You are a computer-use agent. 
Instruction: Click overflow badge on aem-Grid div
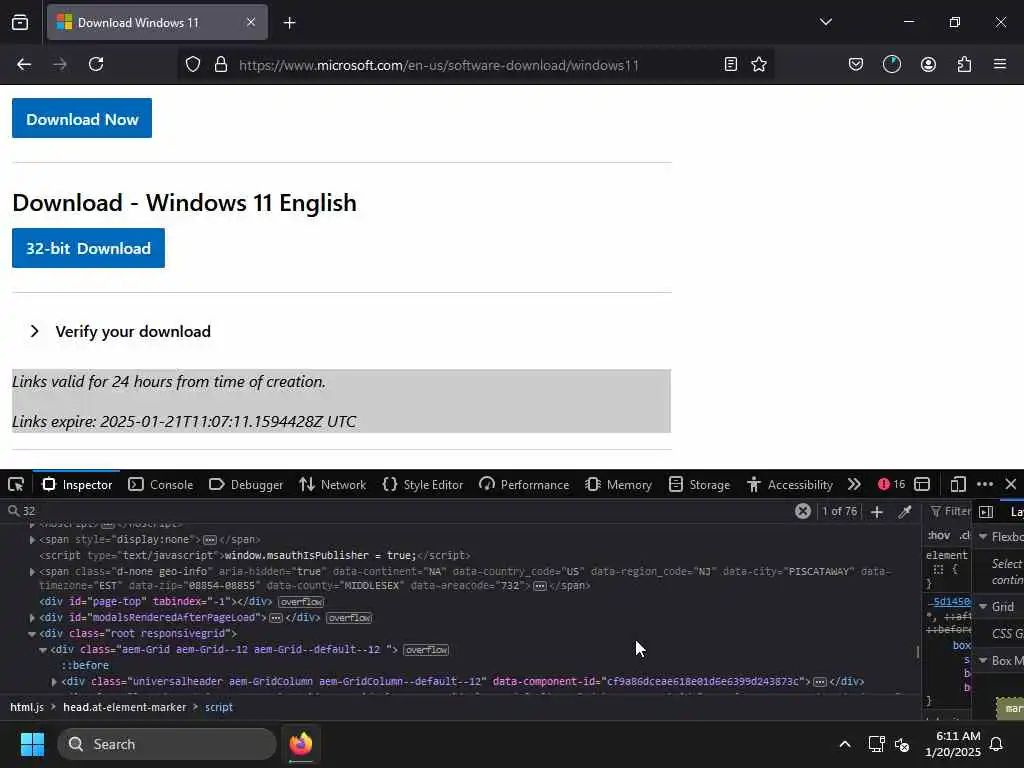coord(426,650)
